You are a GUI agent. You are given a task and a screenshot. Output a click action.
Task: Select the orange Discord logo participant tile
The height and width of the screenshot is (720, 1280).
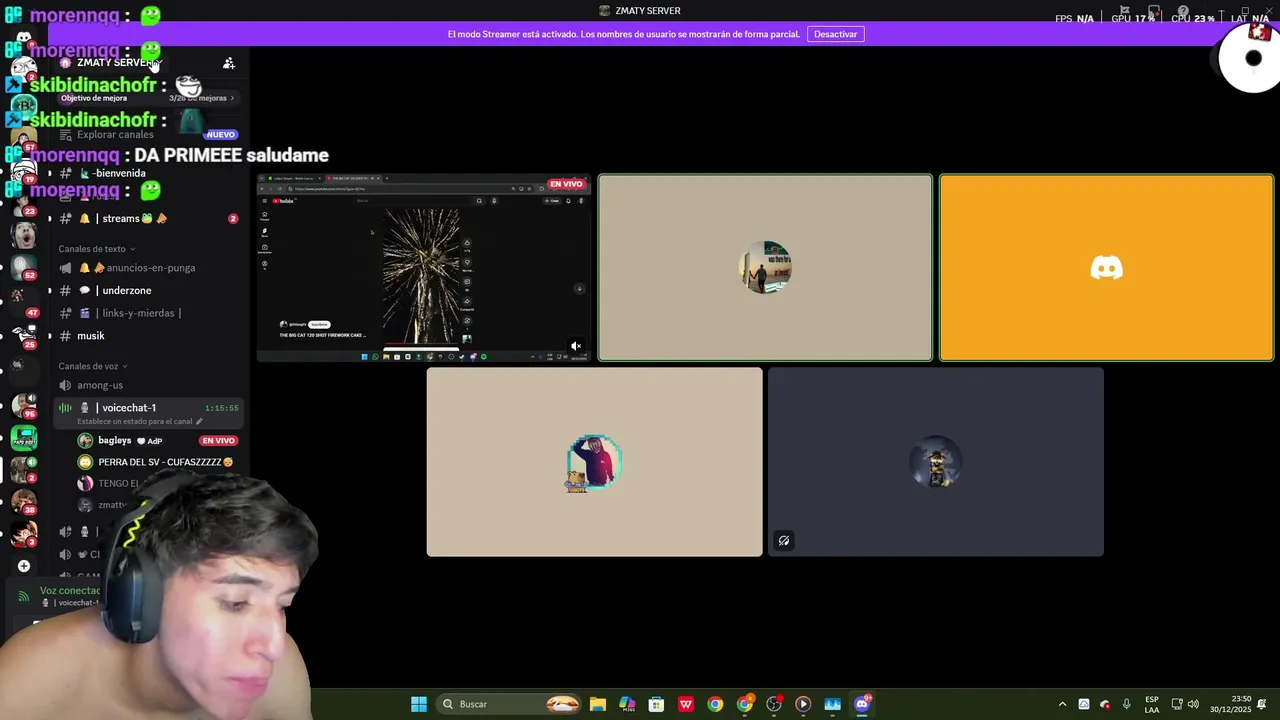point(1106,268)
